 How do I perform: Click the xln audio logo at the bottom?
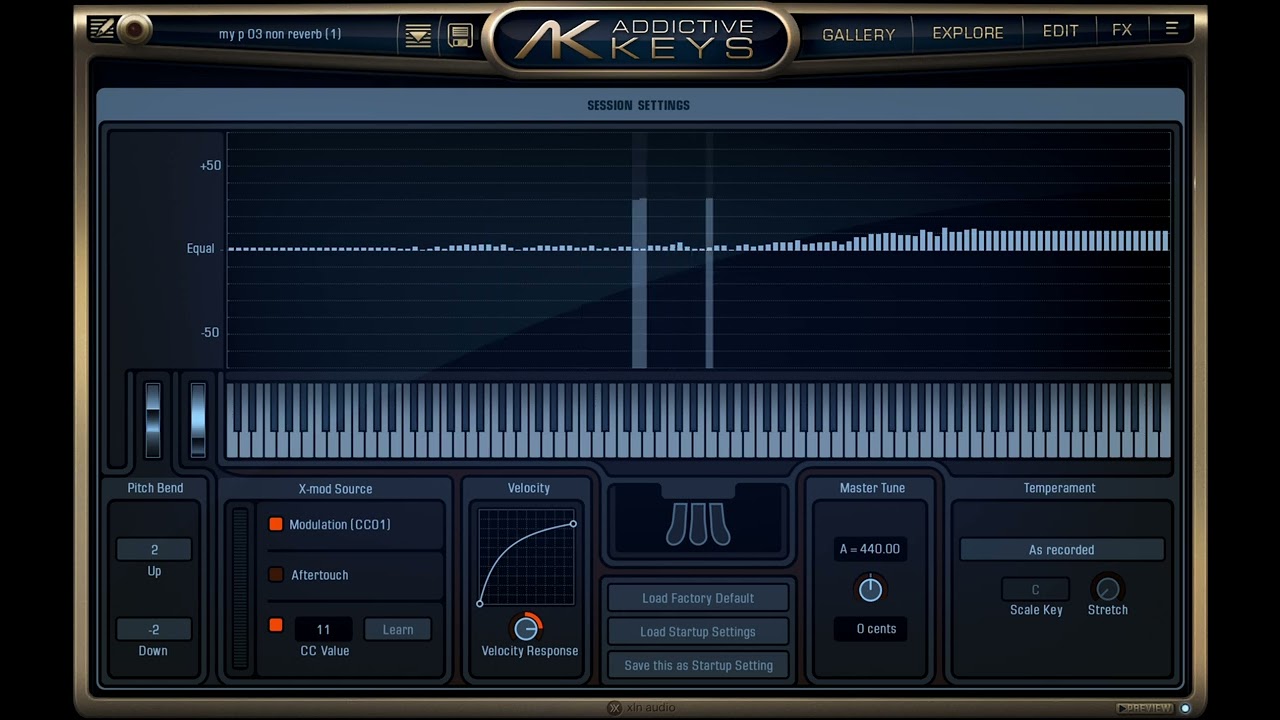pos(642,708)
